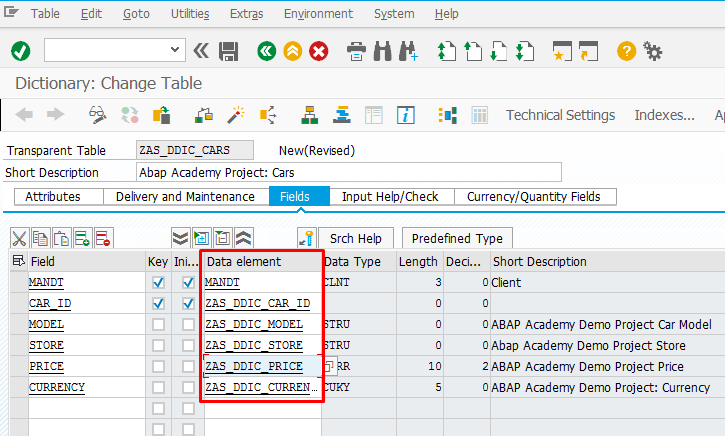Screen dimensions: 725x436
Task: Click Technical Settings button
Action: 560,115
